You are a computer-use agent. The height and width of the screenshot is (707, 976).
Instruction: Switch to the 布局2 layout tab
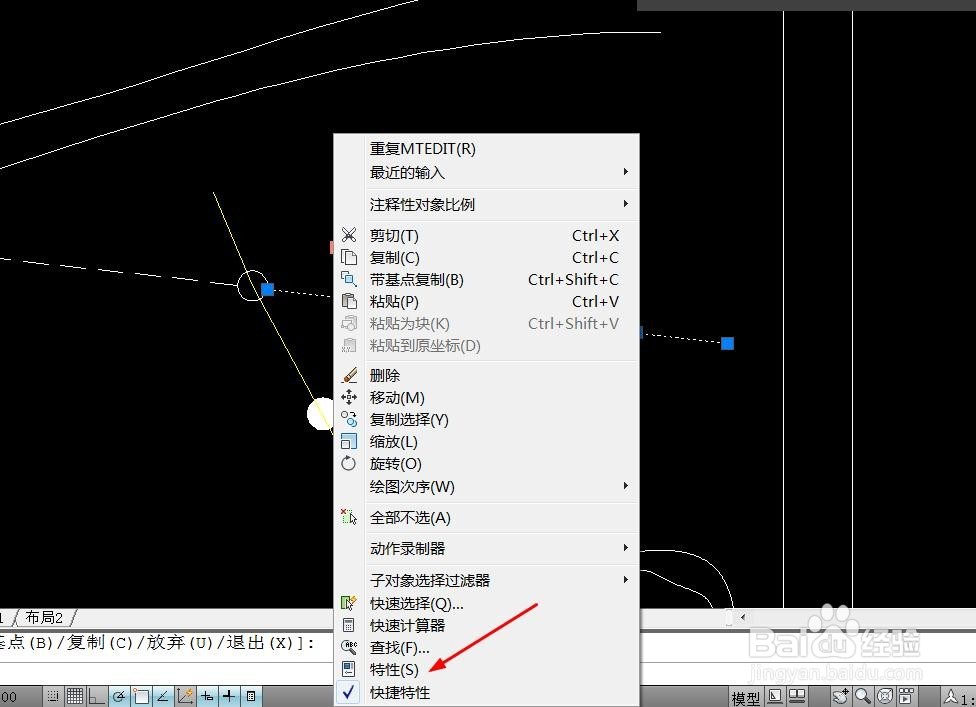point(42,618)
